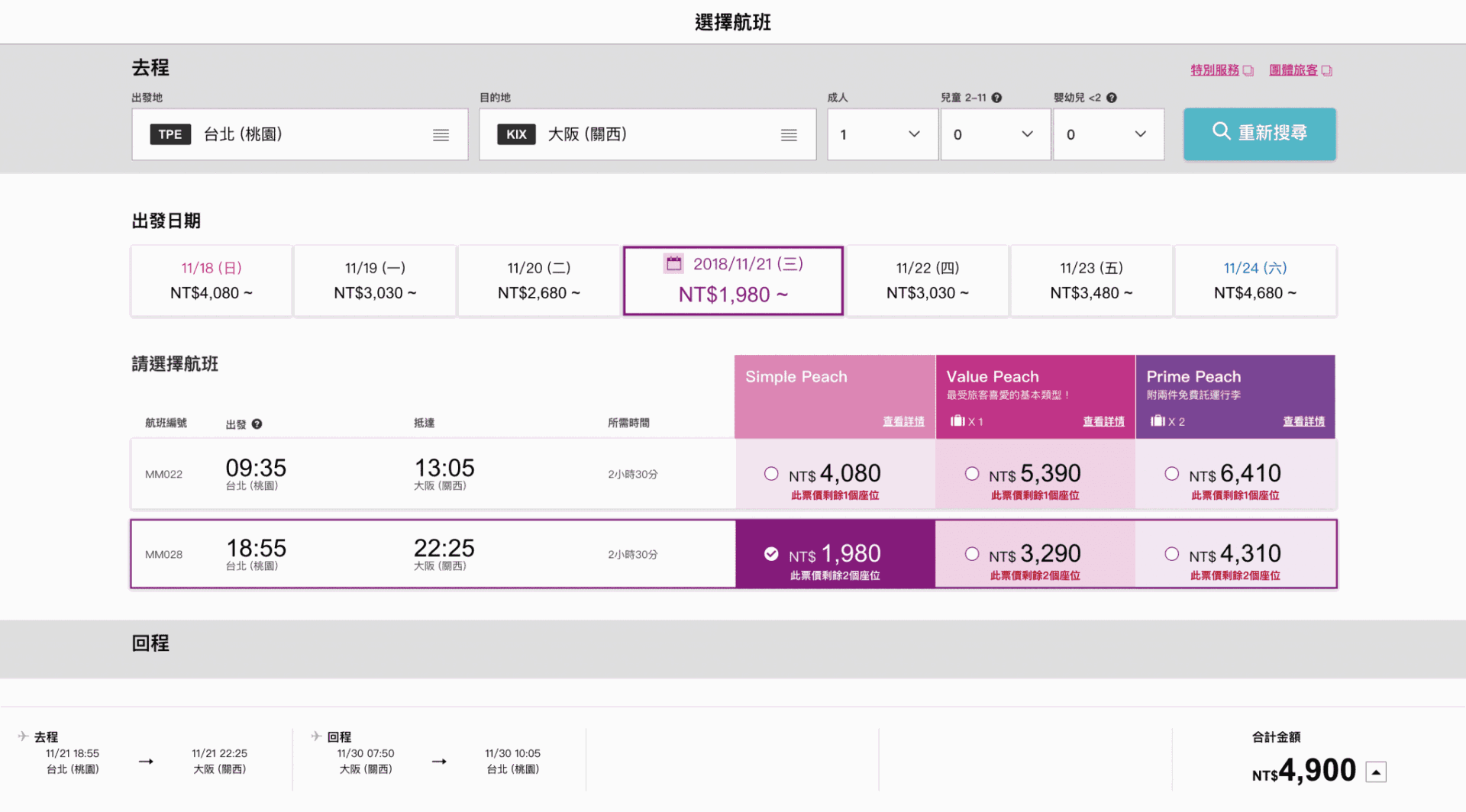Viewport: 1466px width, 812px height.
Task: Click help icon beside 嬰幼兒 <2
Action: [x=1112, y=98]
